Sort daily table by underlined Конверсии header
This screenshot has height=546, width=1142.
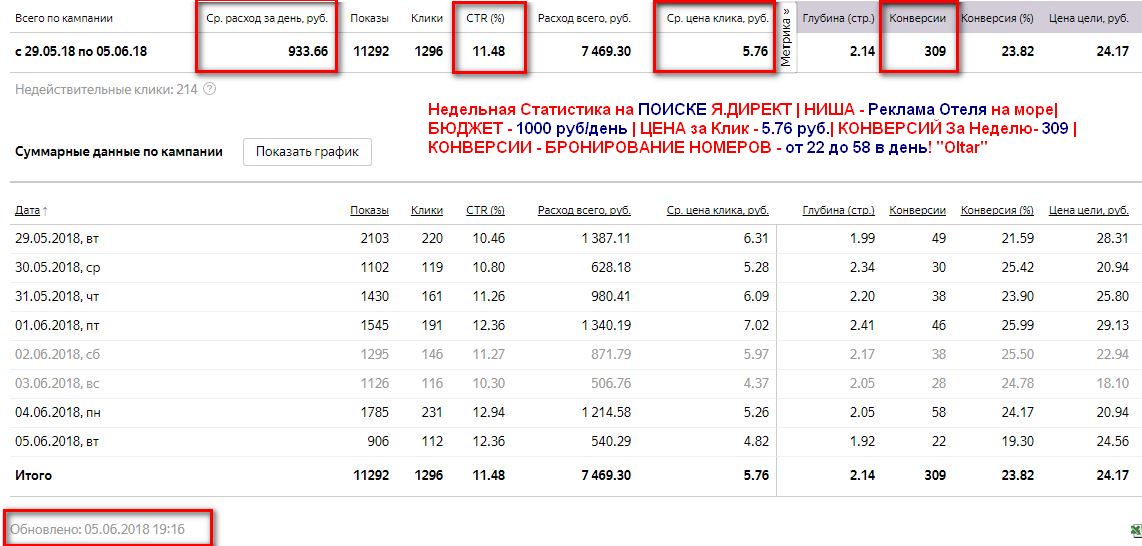(918, 210)
